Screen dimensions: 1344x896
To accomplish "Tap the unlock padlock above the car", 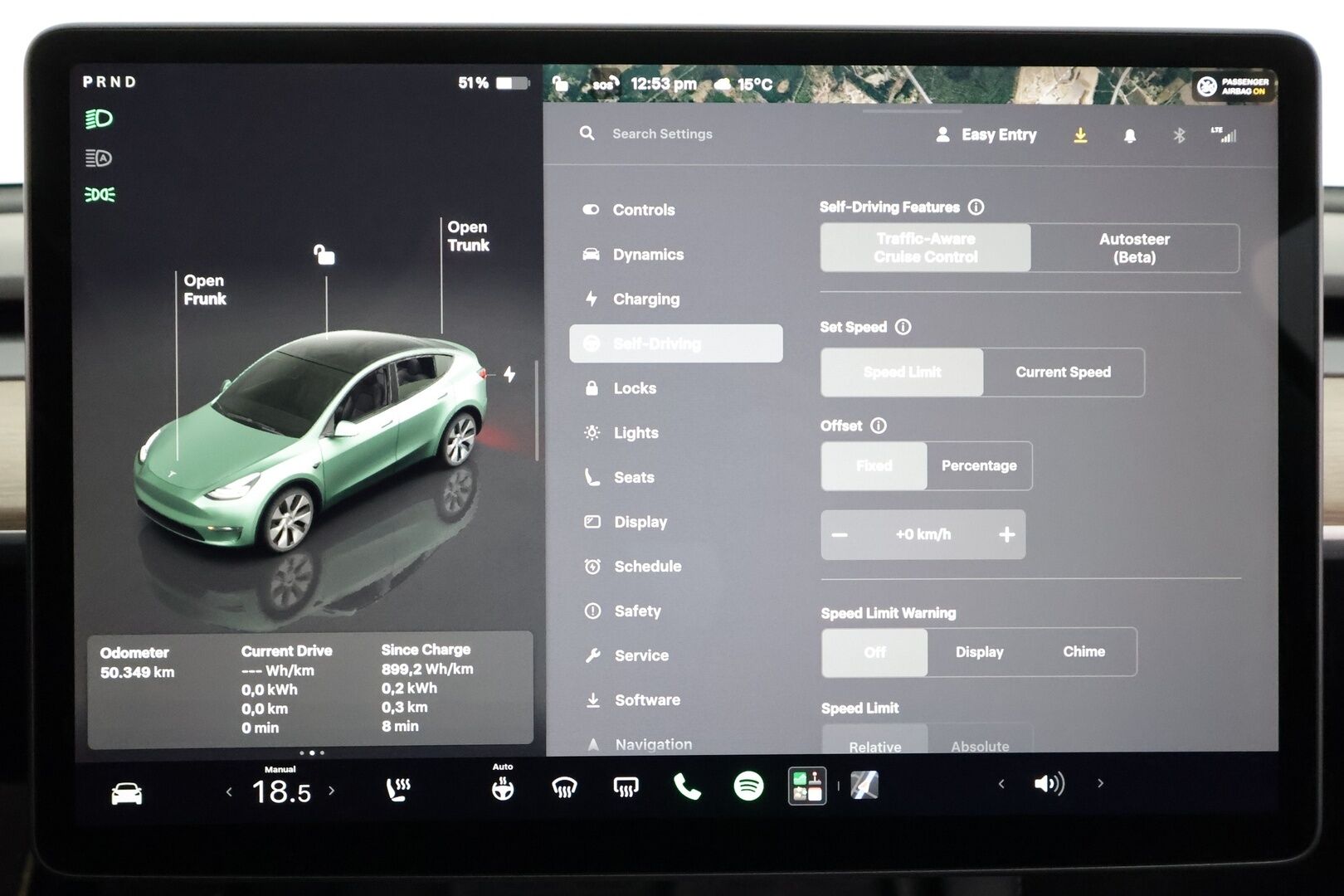I will 324,254.
